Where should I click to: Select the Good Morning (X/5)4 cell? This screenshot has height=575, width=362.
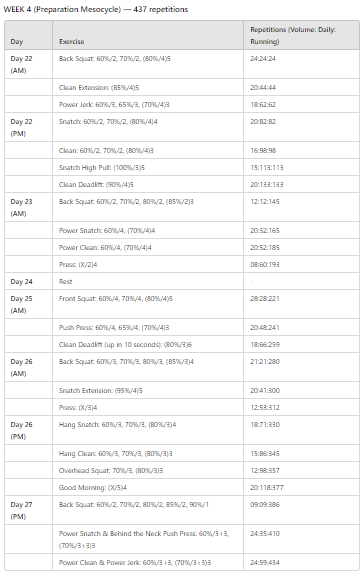pyautogui.click(x=148, y=487)
